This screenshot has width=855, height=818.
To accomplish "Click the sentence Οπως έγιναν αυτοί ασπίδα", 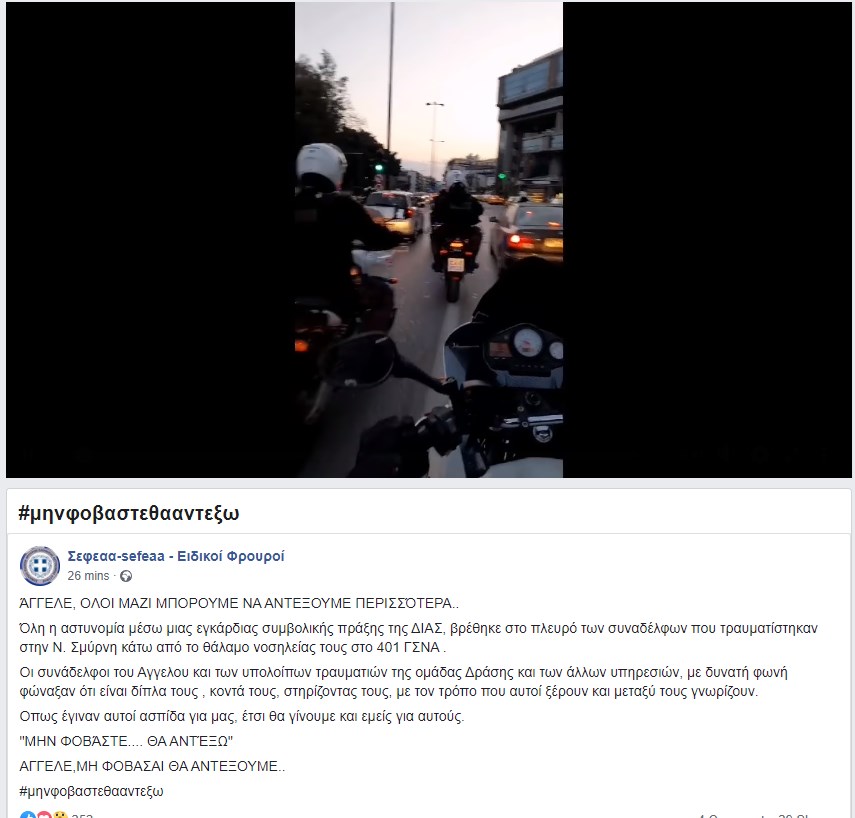I will pyautogui.click(x=242, y=717).
